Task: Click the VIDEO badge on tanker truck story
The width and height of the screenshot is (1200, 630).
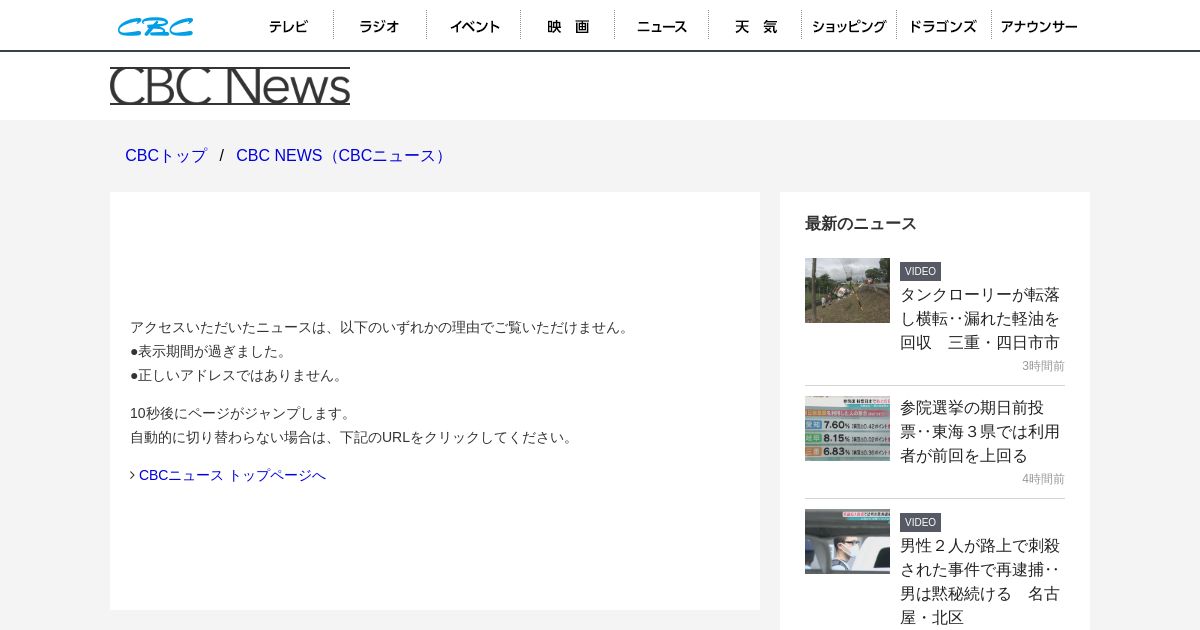Action: (x=920, y=271)
